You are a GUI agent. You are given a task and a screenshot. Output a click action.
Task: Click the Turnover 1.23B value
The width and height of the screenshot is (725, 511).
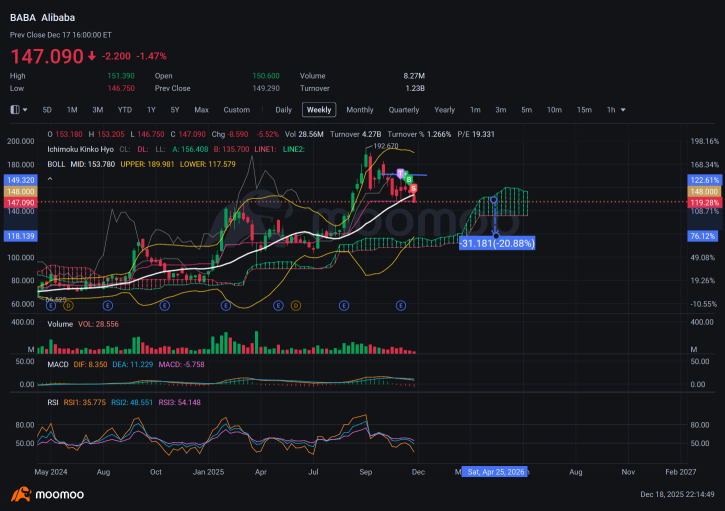(415, 88)
